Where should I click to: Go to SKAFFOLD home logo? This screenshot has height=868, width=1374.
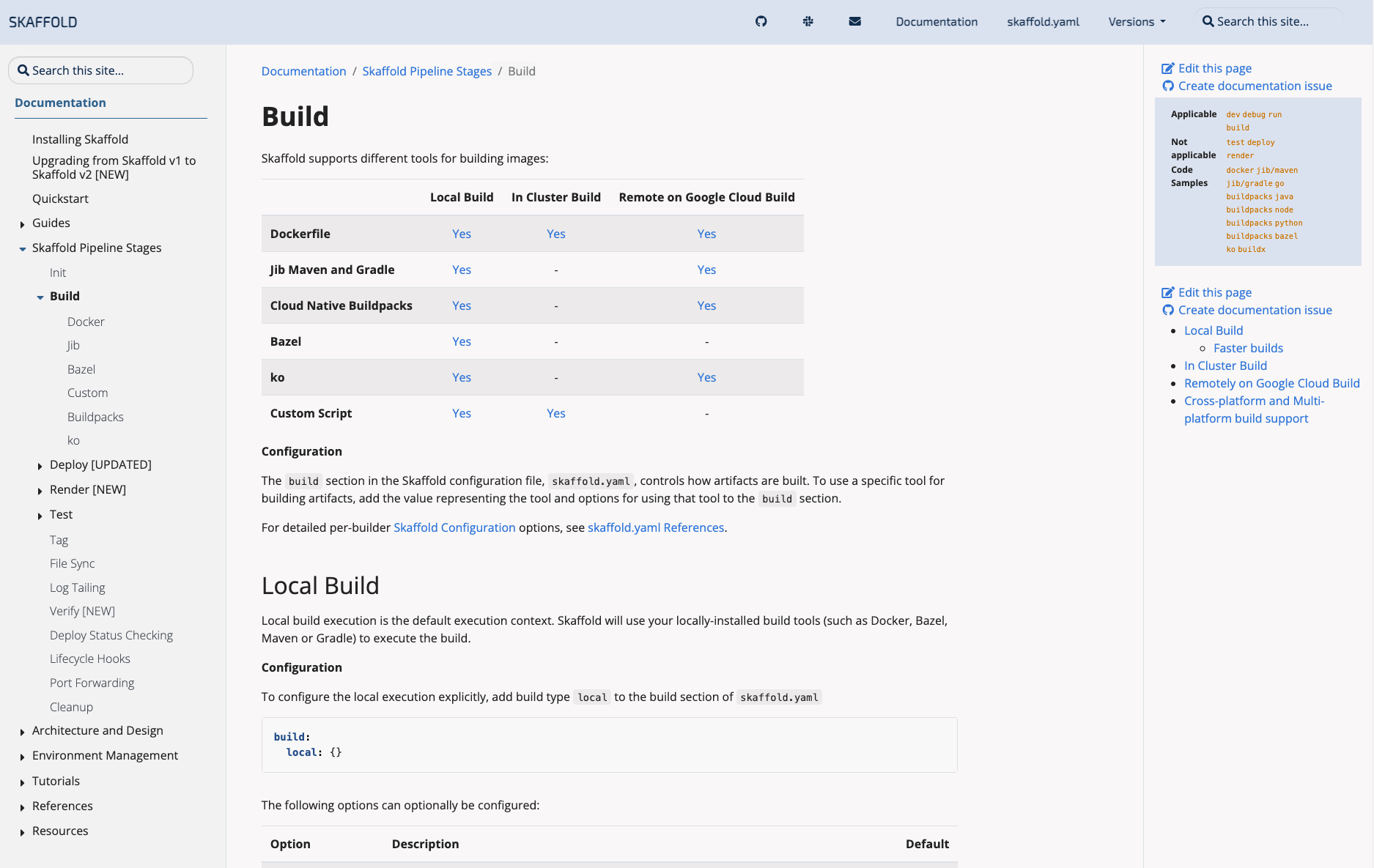click(43, 22)
